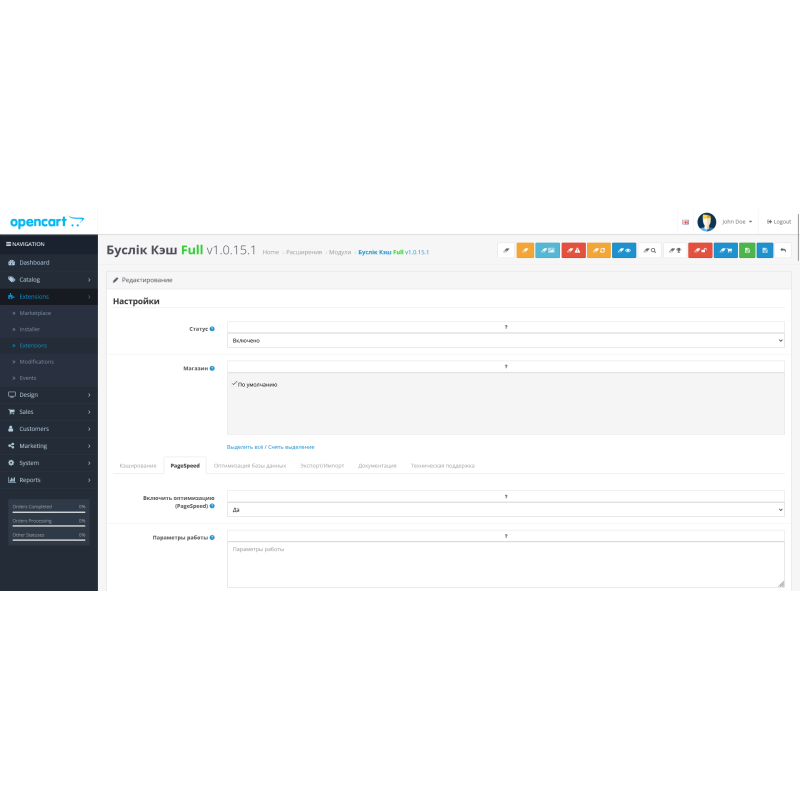Open the PageSpeed optimization dropdown showing Да
This screenshot has width=800, height=800.
[505, 509]
